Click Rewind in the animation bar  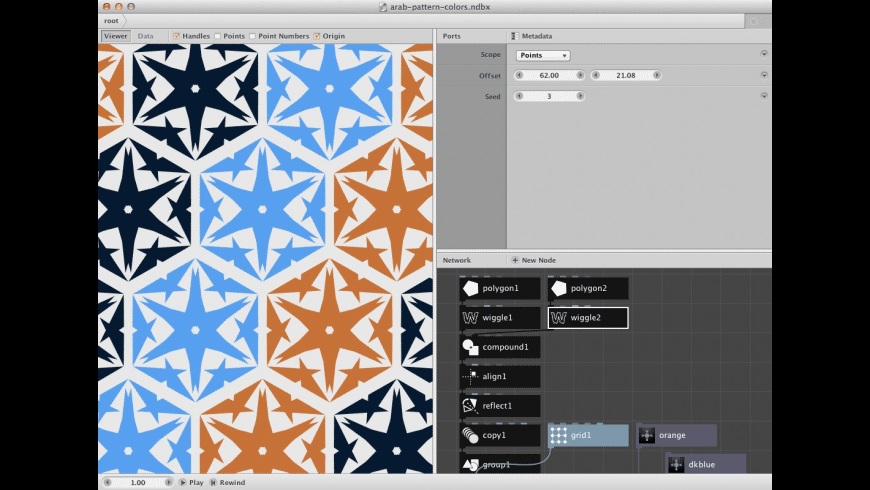pyautogui.click(x=228, y=483)
